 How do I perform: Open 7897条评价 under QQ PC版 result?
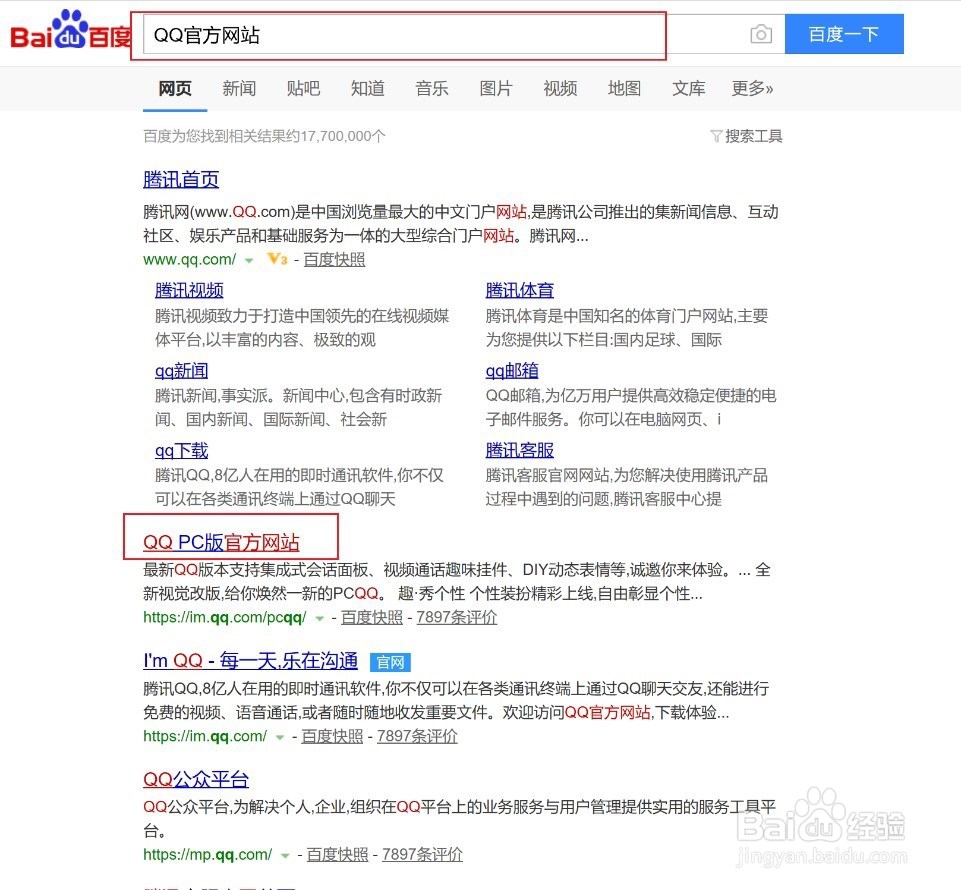pos(457,618)
